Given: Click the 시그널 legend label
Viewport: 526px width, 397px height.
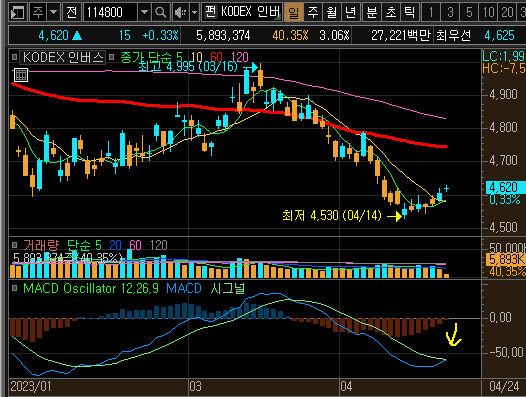Looking at the screenshot, I should 228,288.
